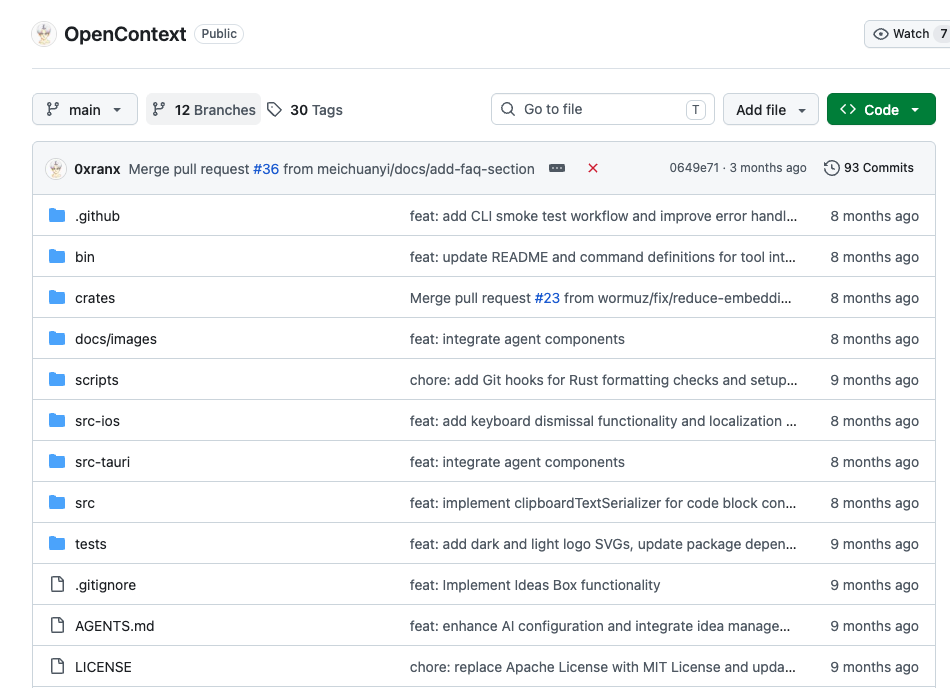Click the tag icon beside 30 Tags
Viewport: 950px width, 688px height.
click(x=274, y=110)
